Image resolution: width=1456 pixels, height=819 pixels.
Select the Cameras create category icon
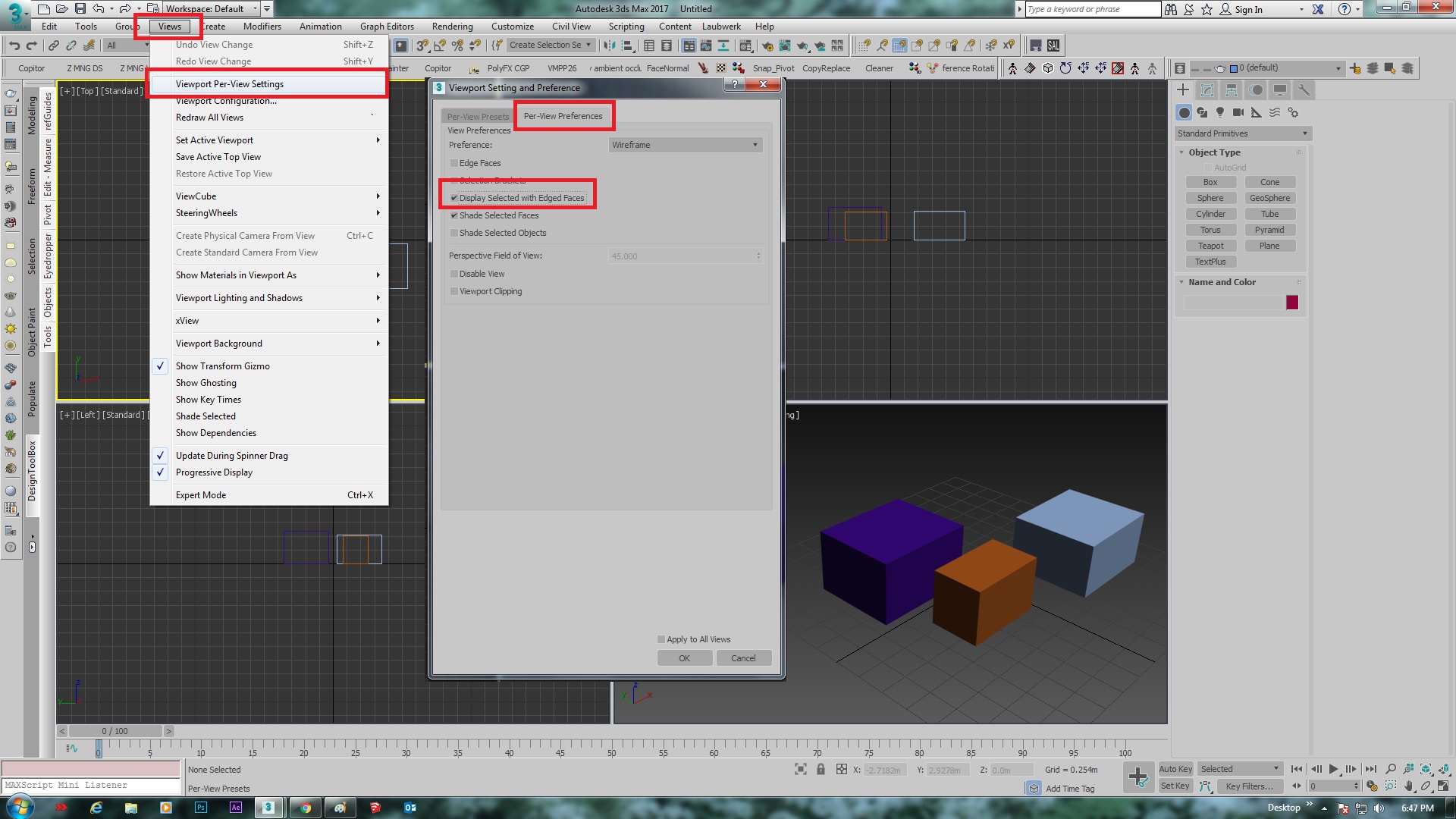(1238, 112)
